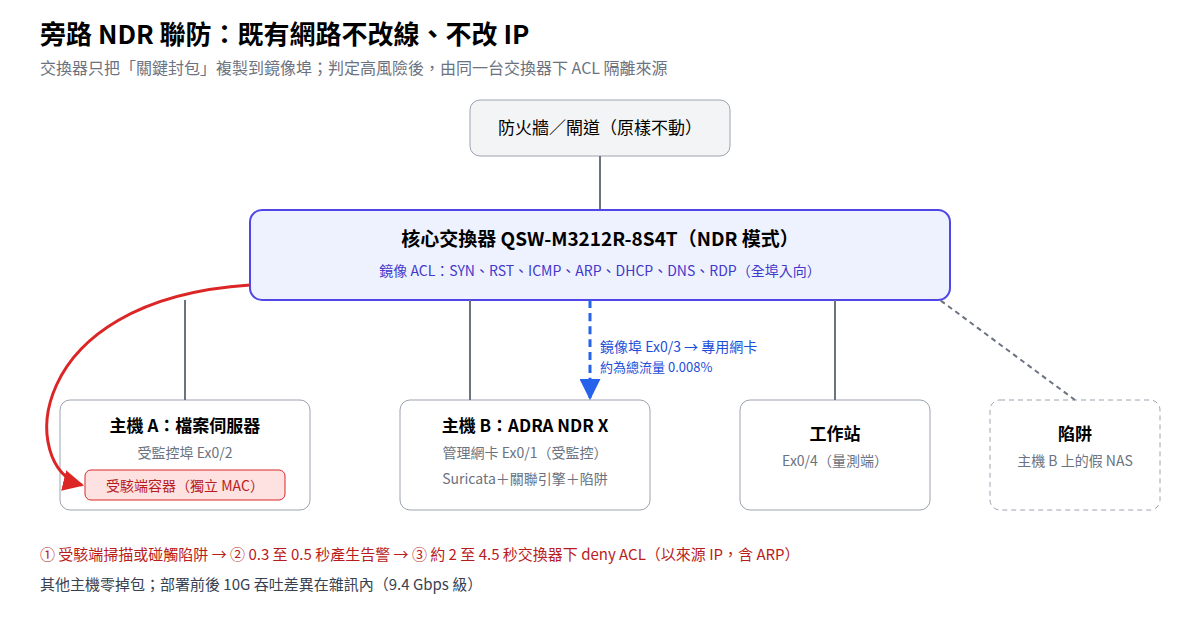This screenshot has height=640, width=1200.
Task: Click 核心交換器 QSW-M3212R-8S4T title
Action: [600, 239]
